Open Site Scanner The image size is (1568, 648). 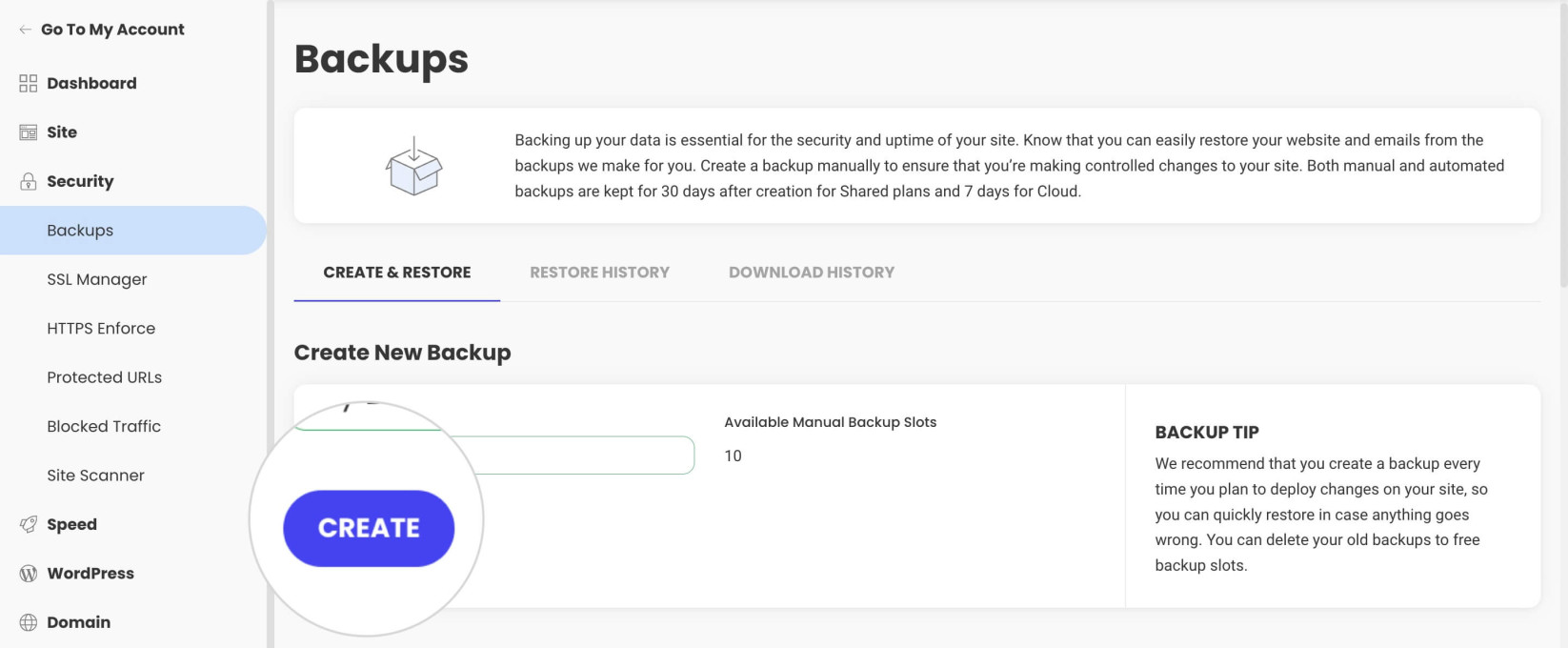[95, 476]
